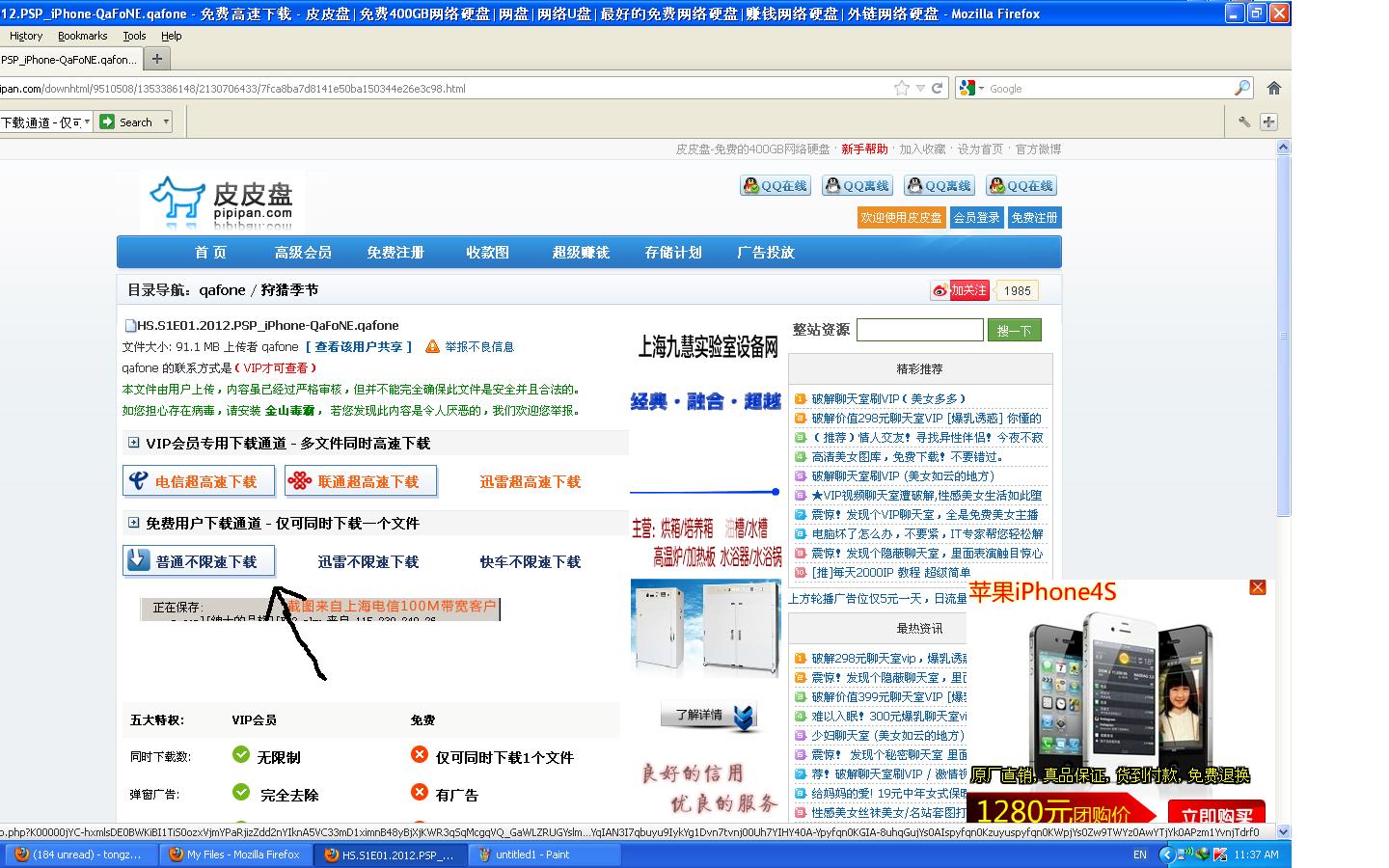Open the 官方微博 link

click(1038, 149)
